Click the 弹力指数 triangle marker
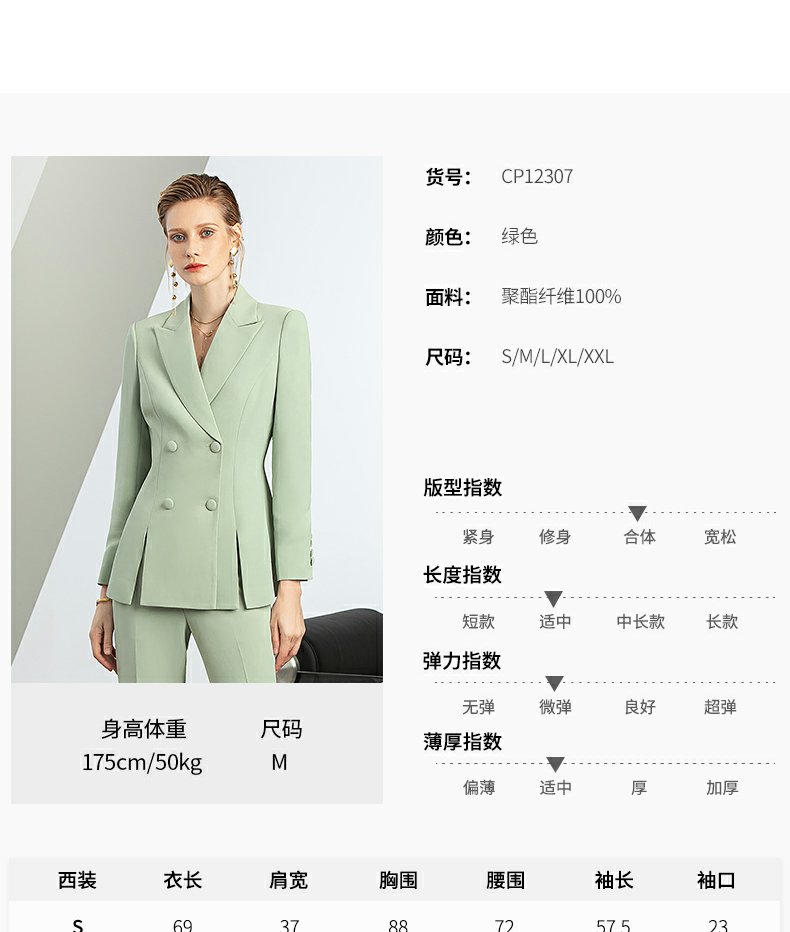 (554, 683)
